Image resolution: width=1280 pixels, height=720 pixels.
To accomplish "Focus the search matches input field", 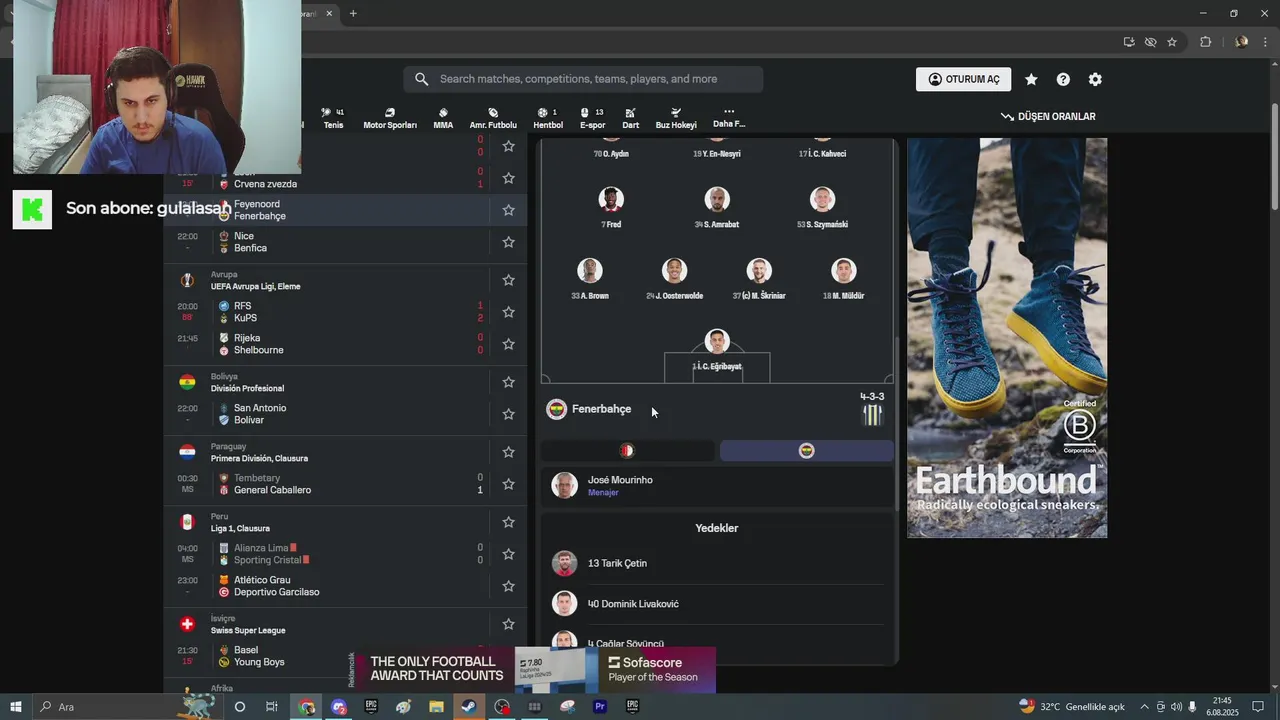I will (x=583, y=79).
